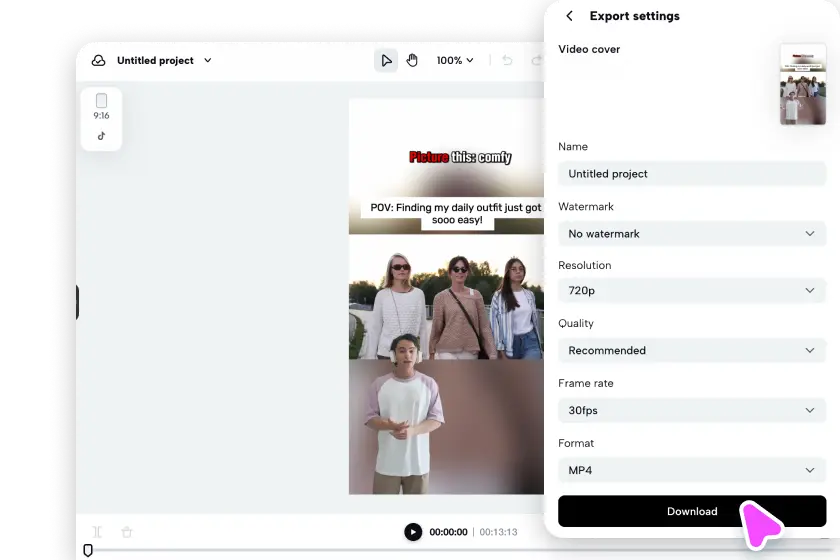Click the cloud save icon
This screenshot has height=560, width=840.
(x=98, y=61)
